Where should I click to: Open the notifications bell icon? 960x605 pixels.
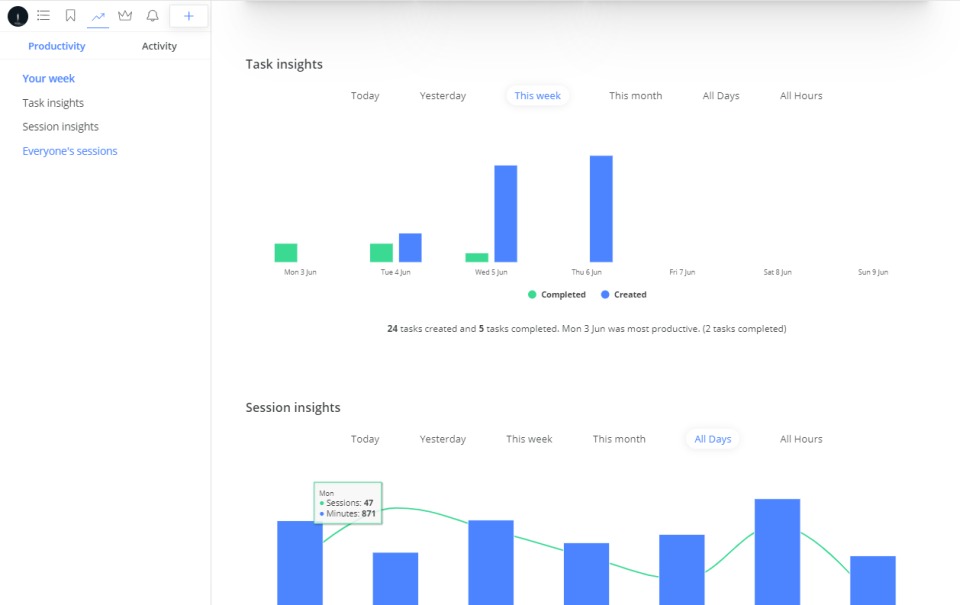(x=152, y=15)
